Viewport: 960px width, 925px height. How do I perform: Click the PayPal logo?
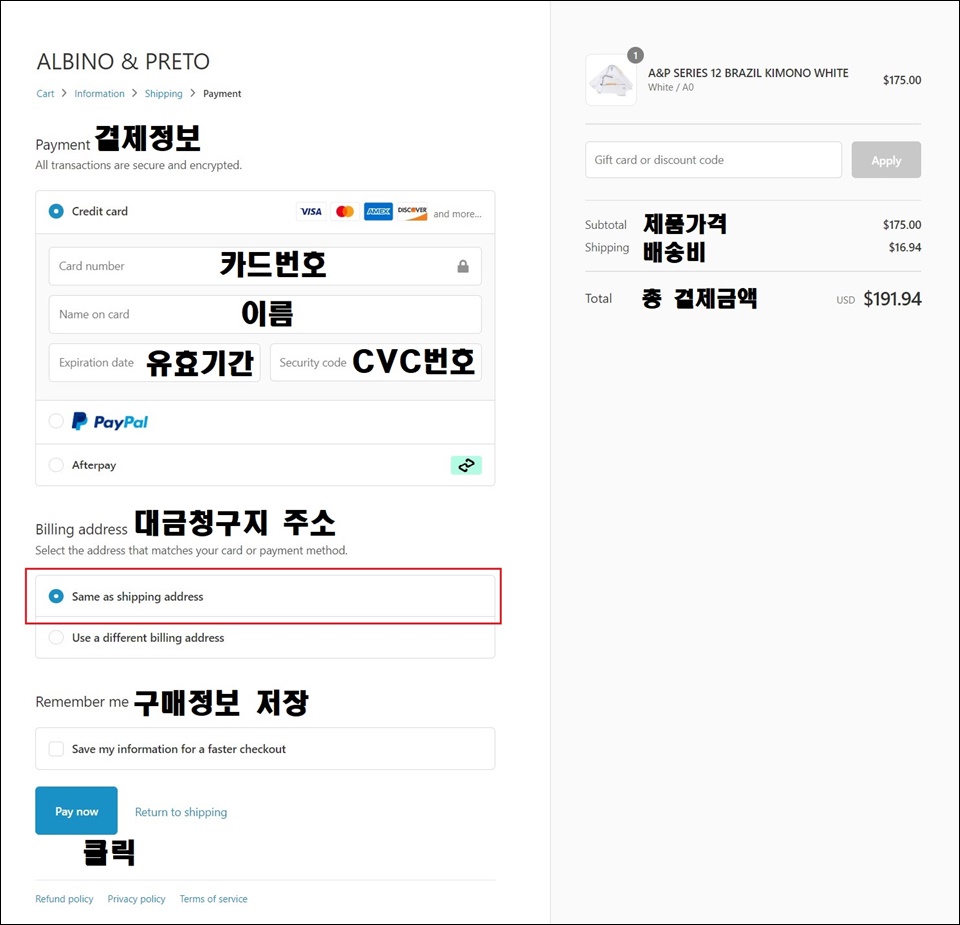(x=110, y=421)
